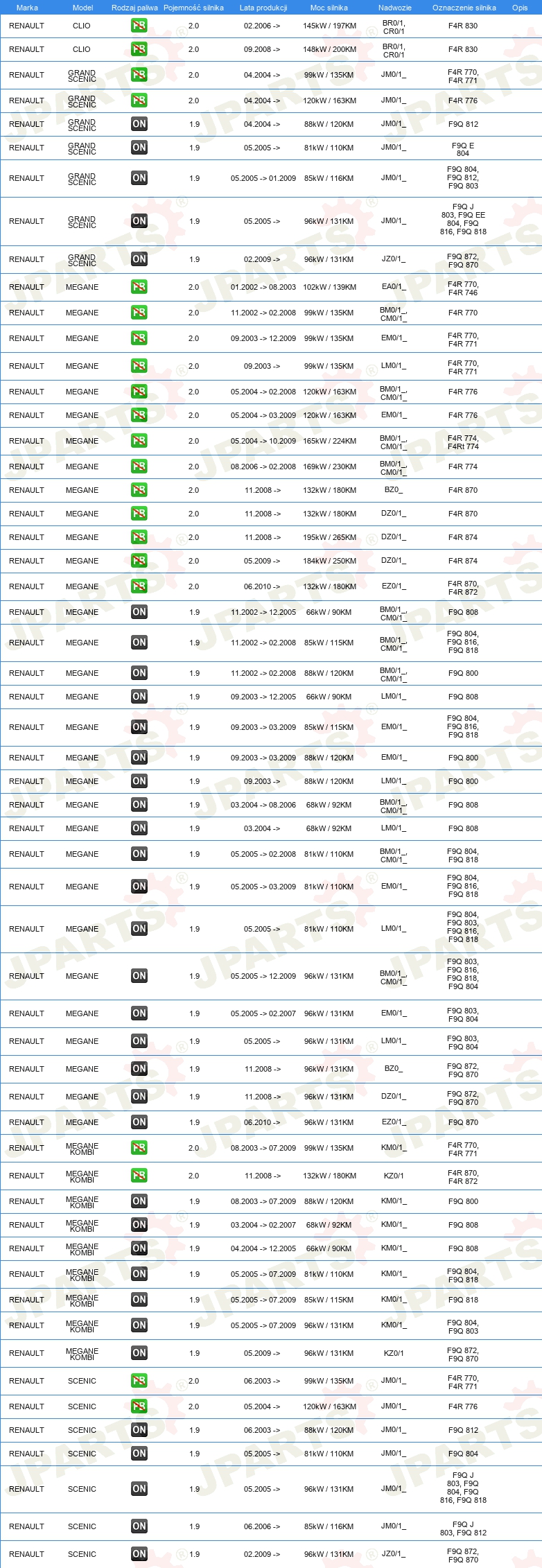Viewport: 542px width, 1568px height.
Task: Click petrol icon in Megane 06.2010 132kW row
Action: click(139, 586)
